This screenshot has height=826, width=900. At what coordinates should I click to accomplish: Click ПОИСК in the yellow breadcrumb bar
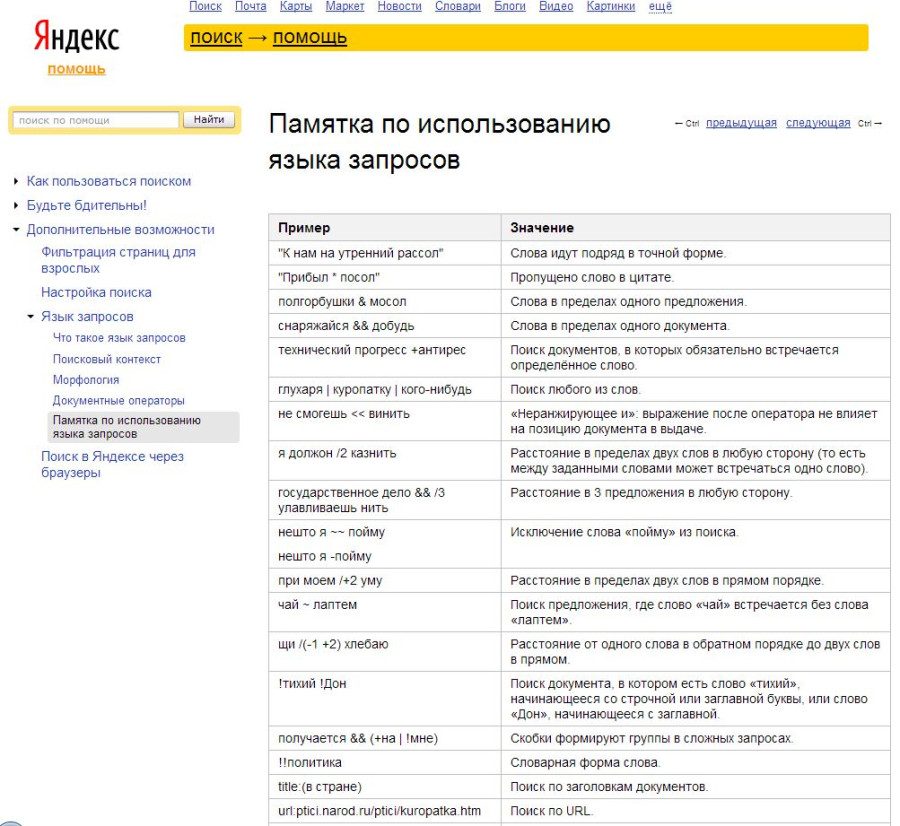[216, 38]
